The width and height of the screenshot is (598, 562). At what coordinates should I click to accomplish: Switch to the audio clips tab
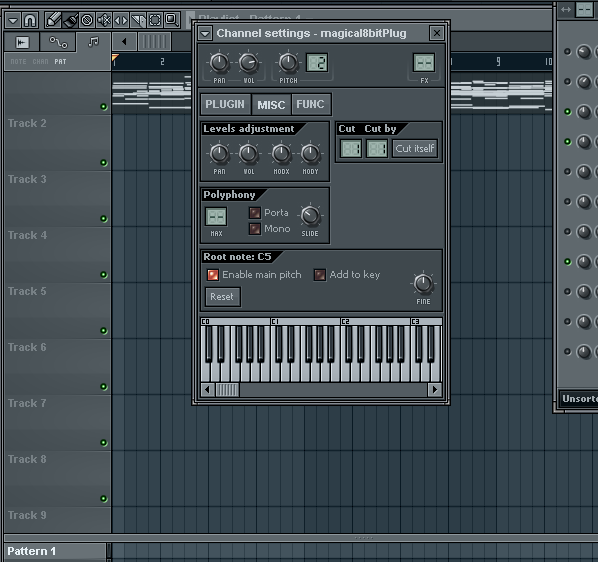[x=22, y=42]
